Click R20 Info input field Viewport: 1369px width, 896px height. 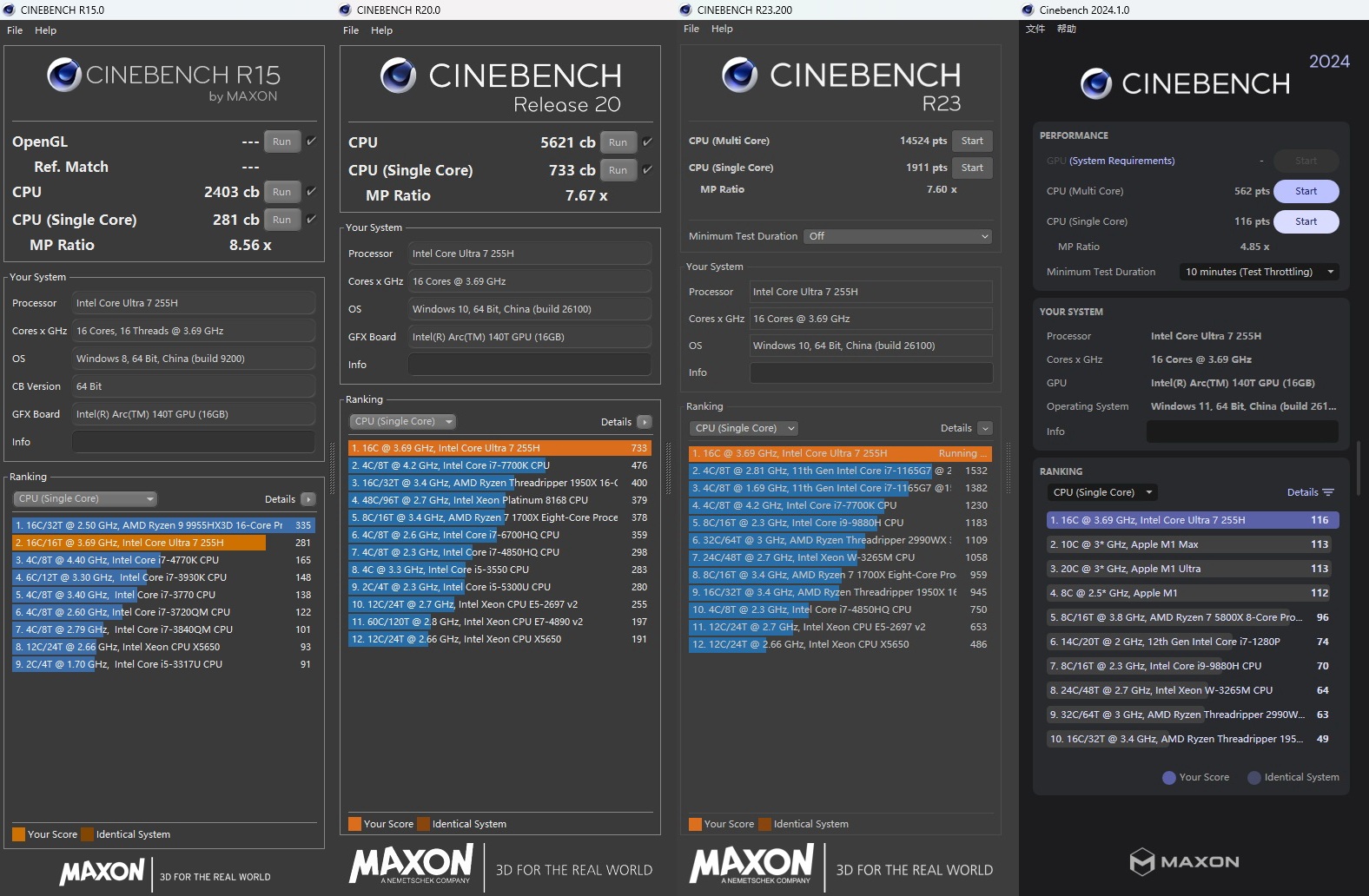tap(530, 365)
